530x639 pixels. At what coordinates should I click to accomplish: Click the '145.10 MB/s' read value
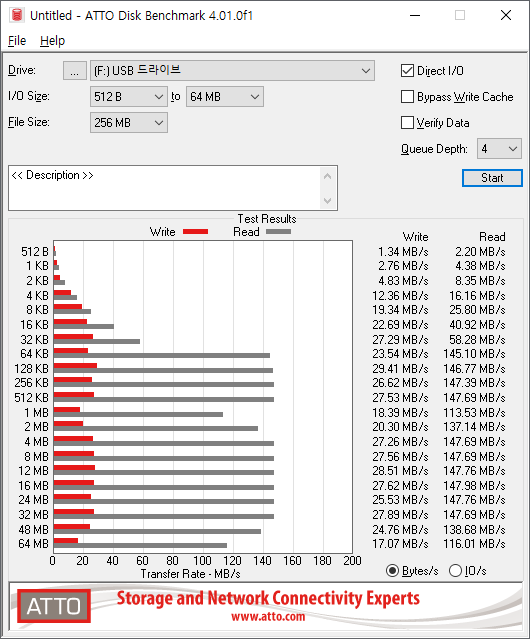coord(474,353)
